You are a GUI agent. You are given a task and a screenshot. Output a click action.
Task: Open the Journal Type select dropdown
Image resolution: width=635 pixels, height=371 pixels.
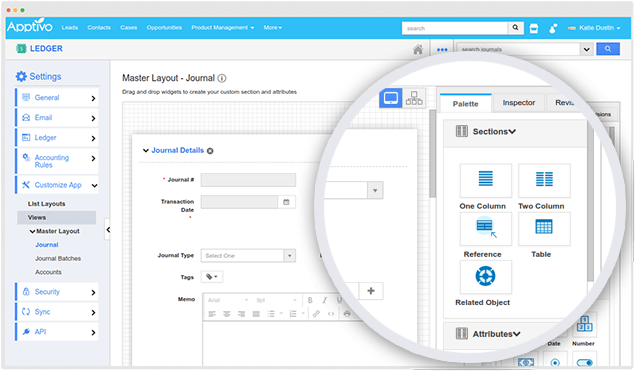[248, 256]
